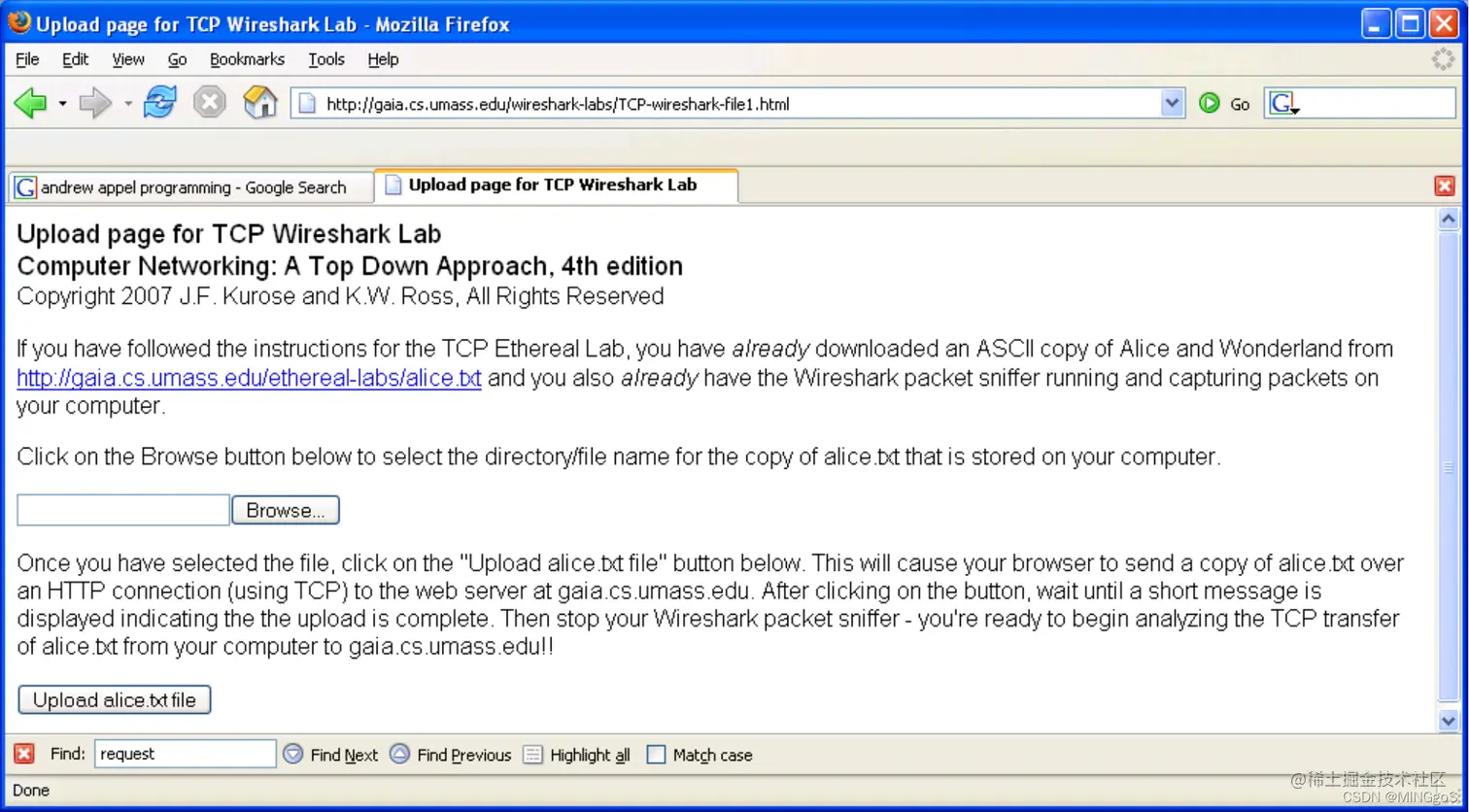Click the Firefox icon in the title bar
1469x812 pixels.
(19, 22)
